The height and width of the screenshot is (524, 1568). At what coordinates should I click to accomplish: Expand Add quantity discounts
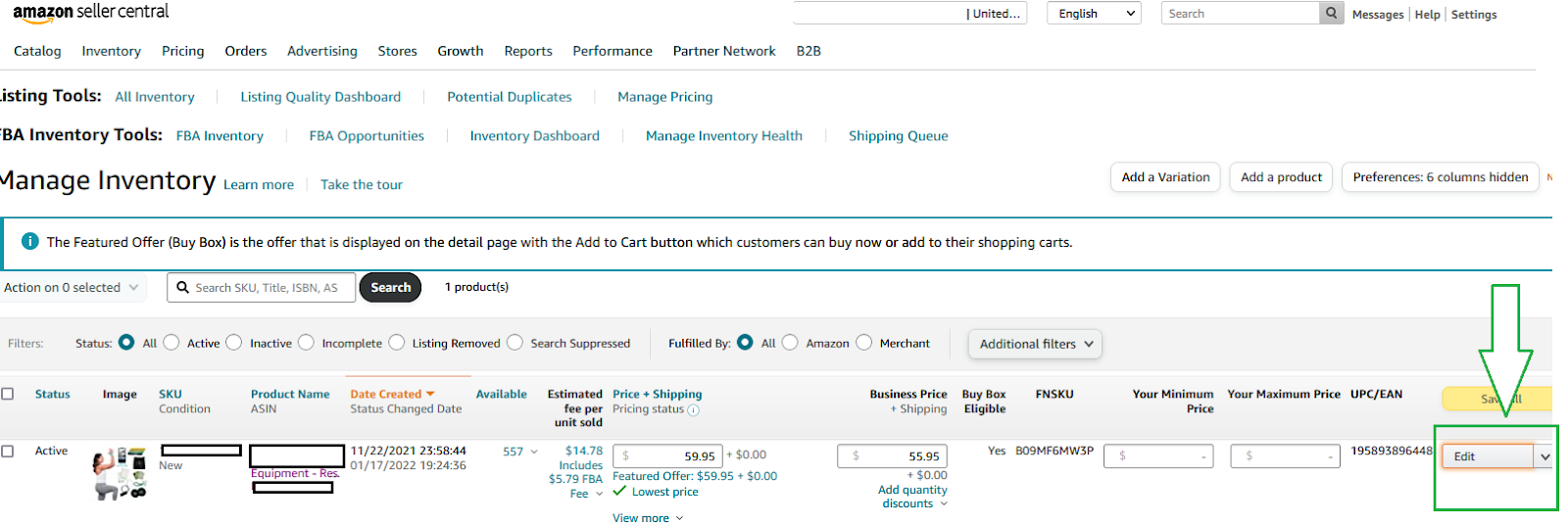pyautogui.click(x=912, y=497)
